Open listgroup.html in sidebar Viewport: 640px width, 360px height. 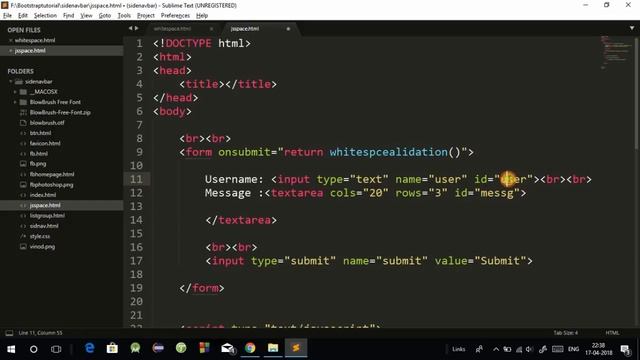click(x=47, y=216)
